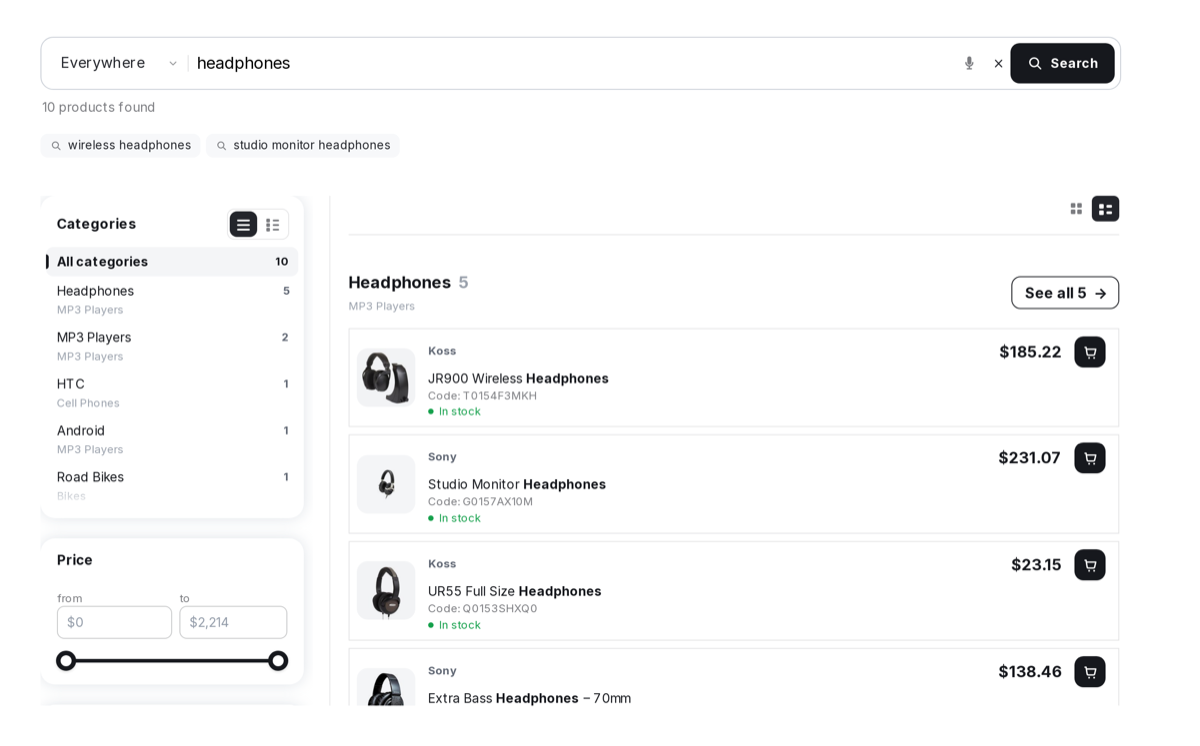Switch results to grouped list view
The width and height of the screenshot is (1200, 746).
tap(1105, 208)
